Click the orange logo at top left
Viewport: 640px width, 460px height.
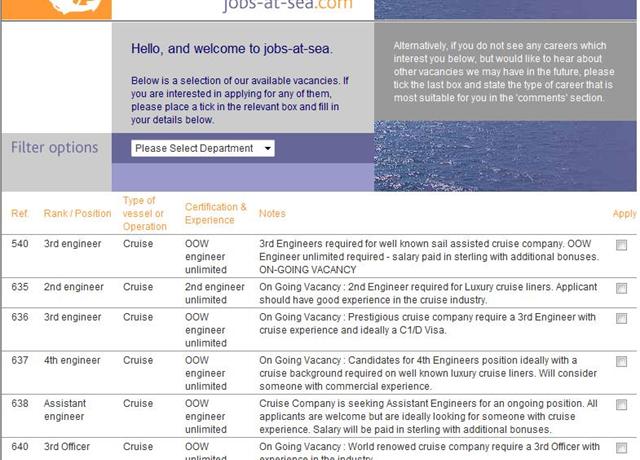[56, 9]
